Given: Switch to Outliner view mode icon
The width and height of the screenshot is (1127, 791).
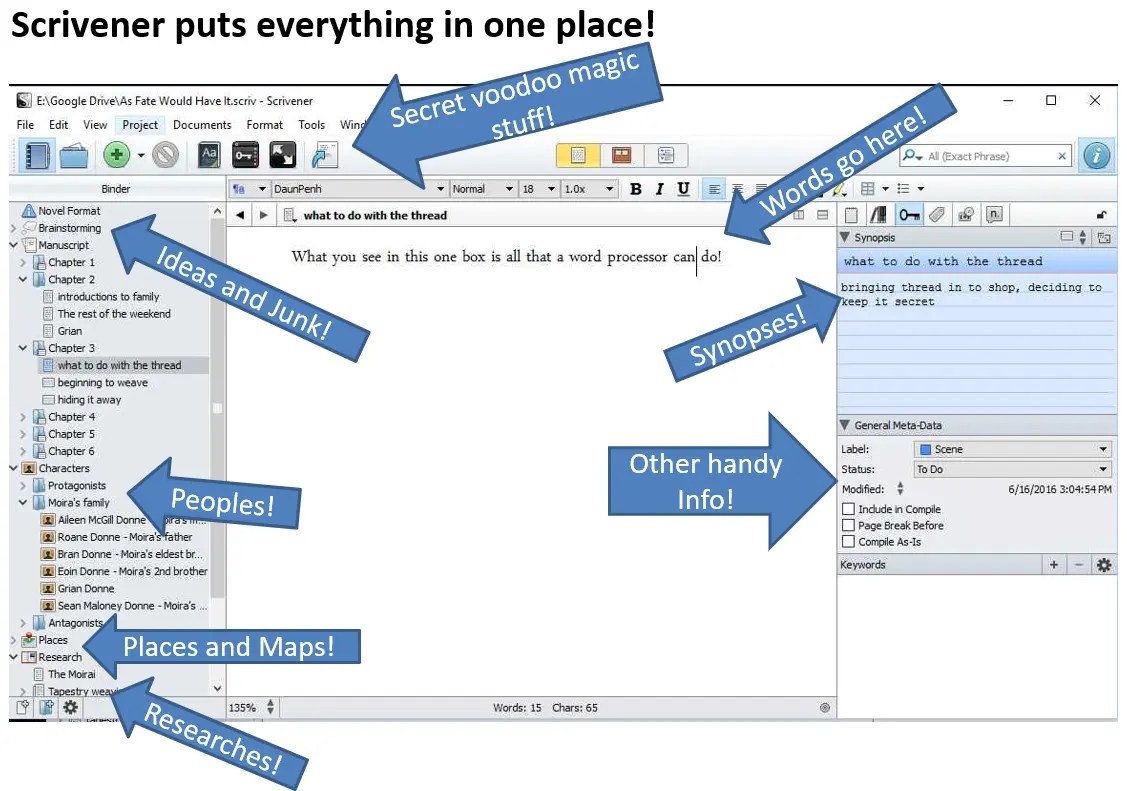Looking at the screenshot, I should pyautogui.click(x=666, y=155).
